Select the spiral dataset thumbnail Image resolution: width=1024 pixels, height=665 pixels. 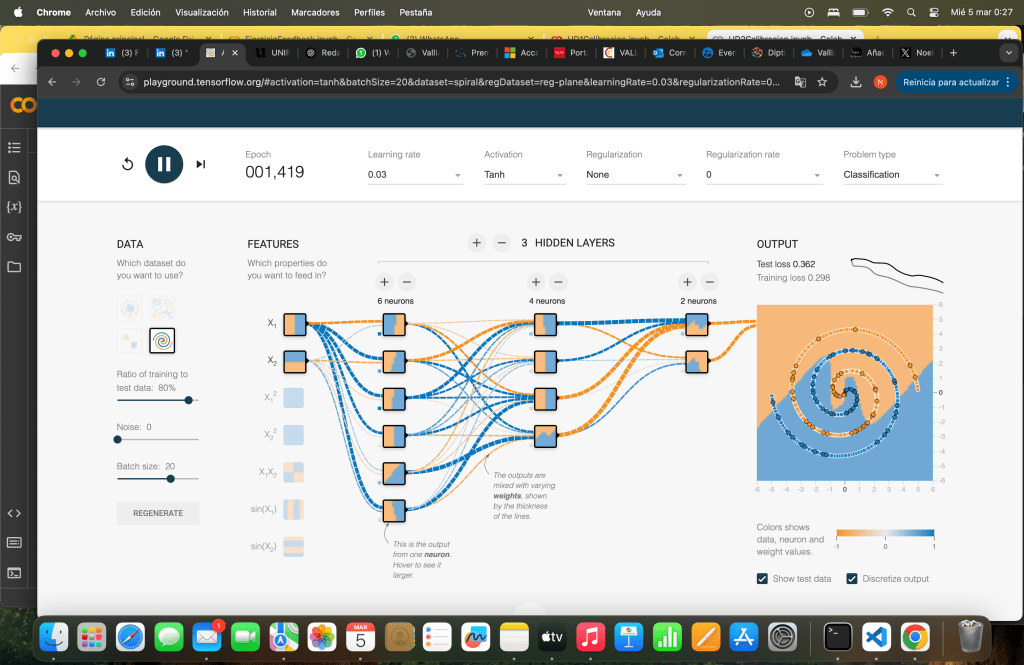click(x=162, y=341)
